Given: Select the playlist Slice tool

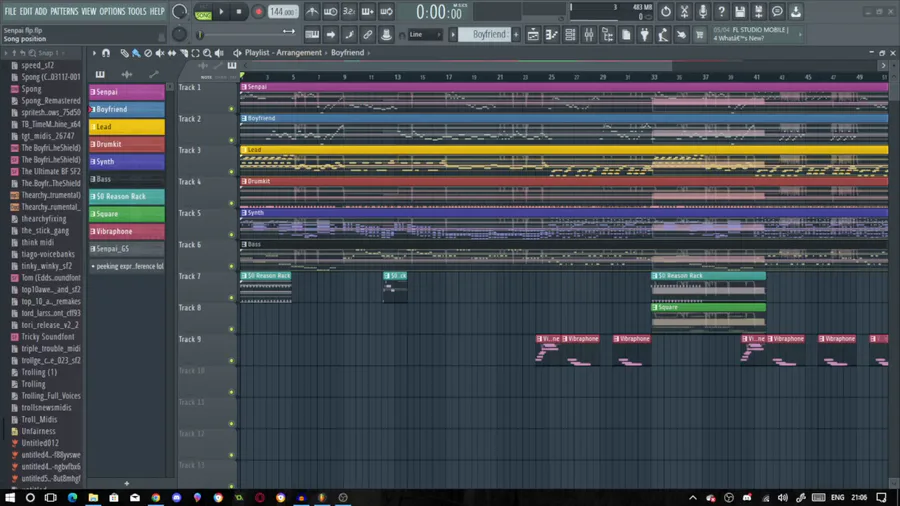Looking at the screenshot, I should pos(184,53).
